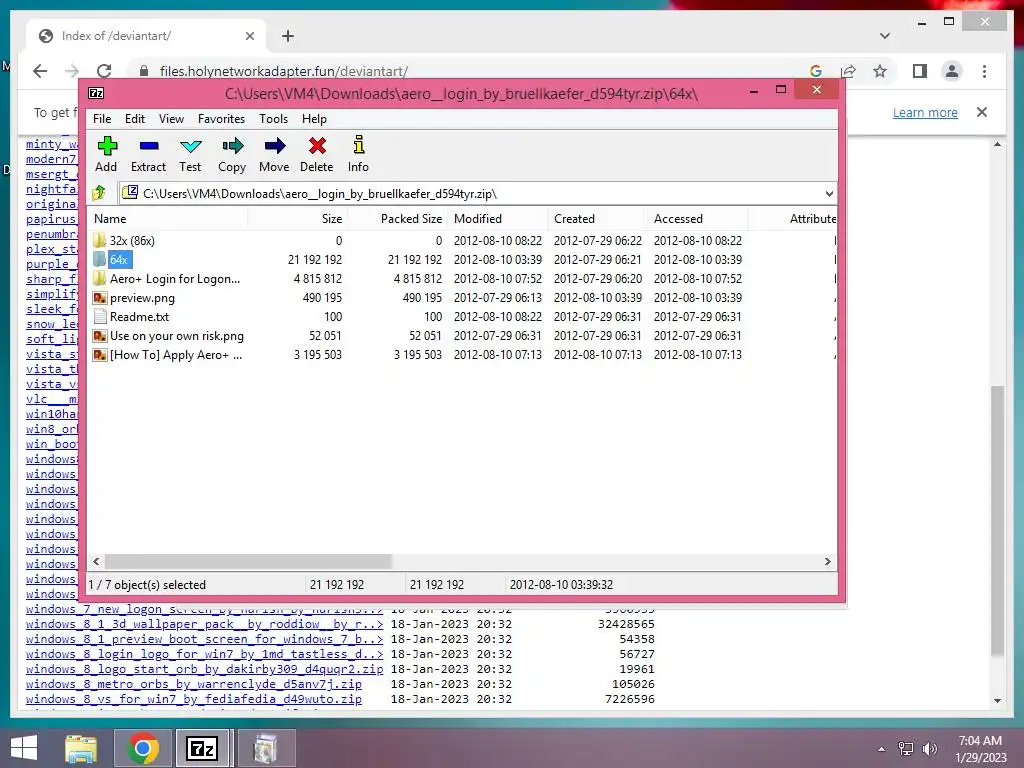This screenshot has height=768, width=1024.
Task: Open Chrome profile avatar
Action: (x=952, y=71)
